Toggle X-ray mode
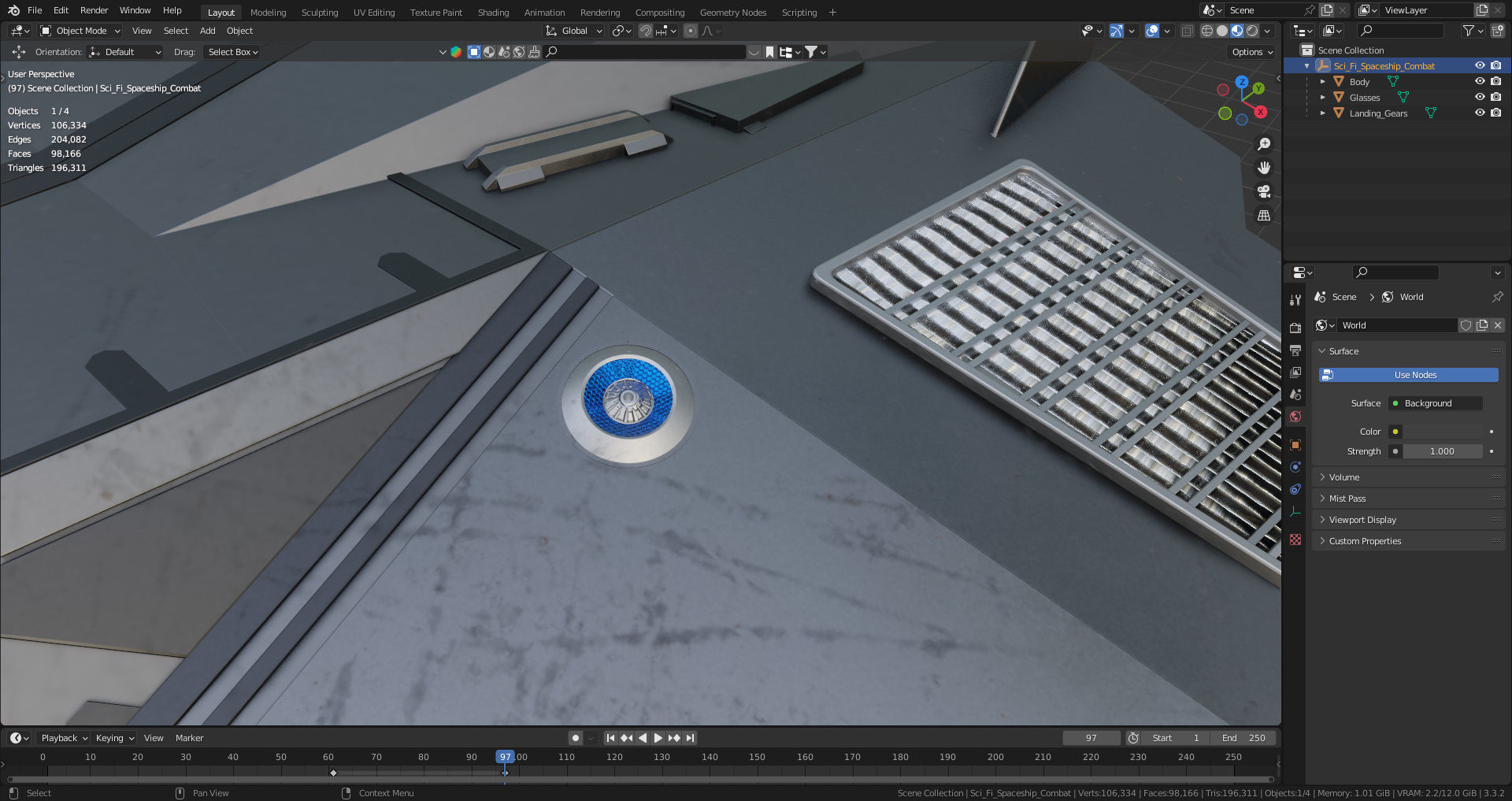Screen dimensions: 1512x801 coord(1187,31)
